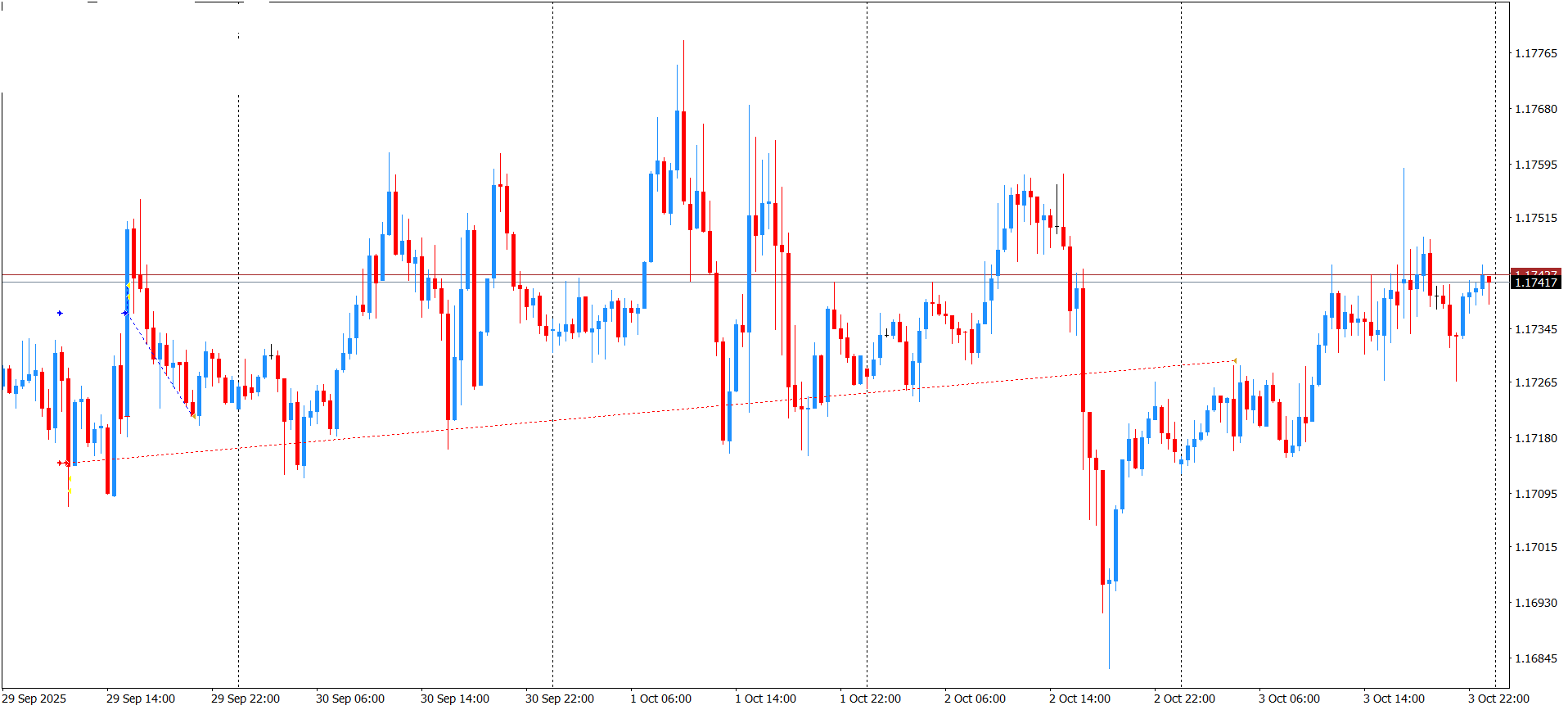Select the 29 Sep 14:00 time label
The image size is (1568, 710).
coord(141,699)
